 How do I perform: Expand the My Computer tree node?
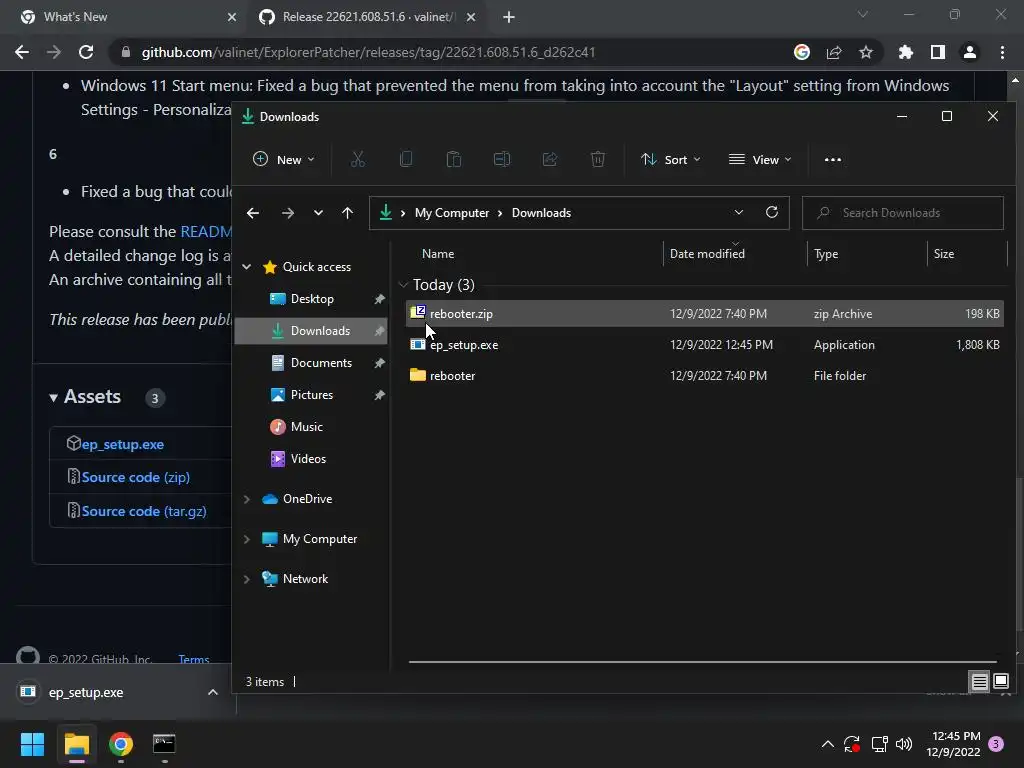point(247,539)
